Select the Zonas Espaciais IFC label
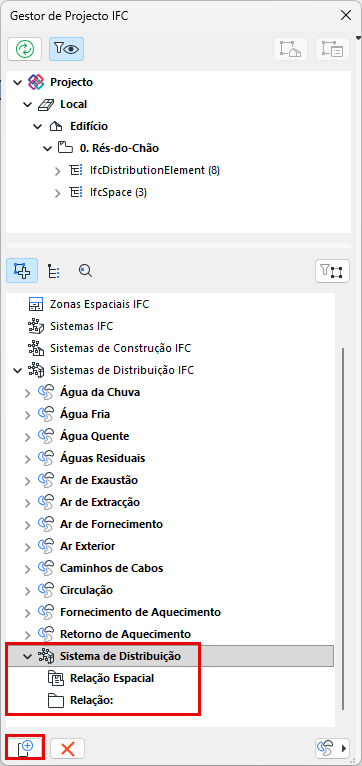This screenshot has width=362, height=766. pos(100,304)
